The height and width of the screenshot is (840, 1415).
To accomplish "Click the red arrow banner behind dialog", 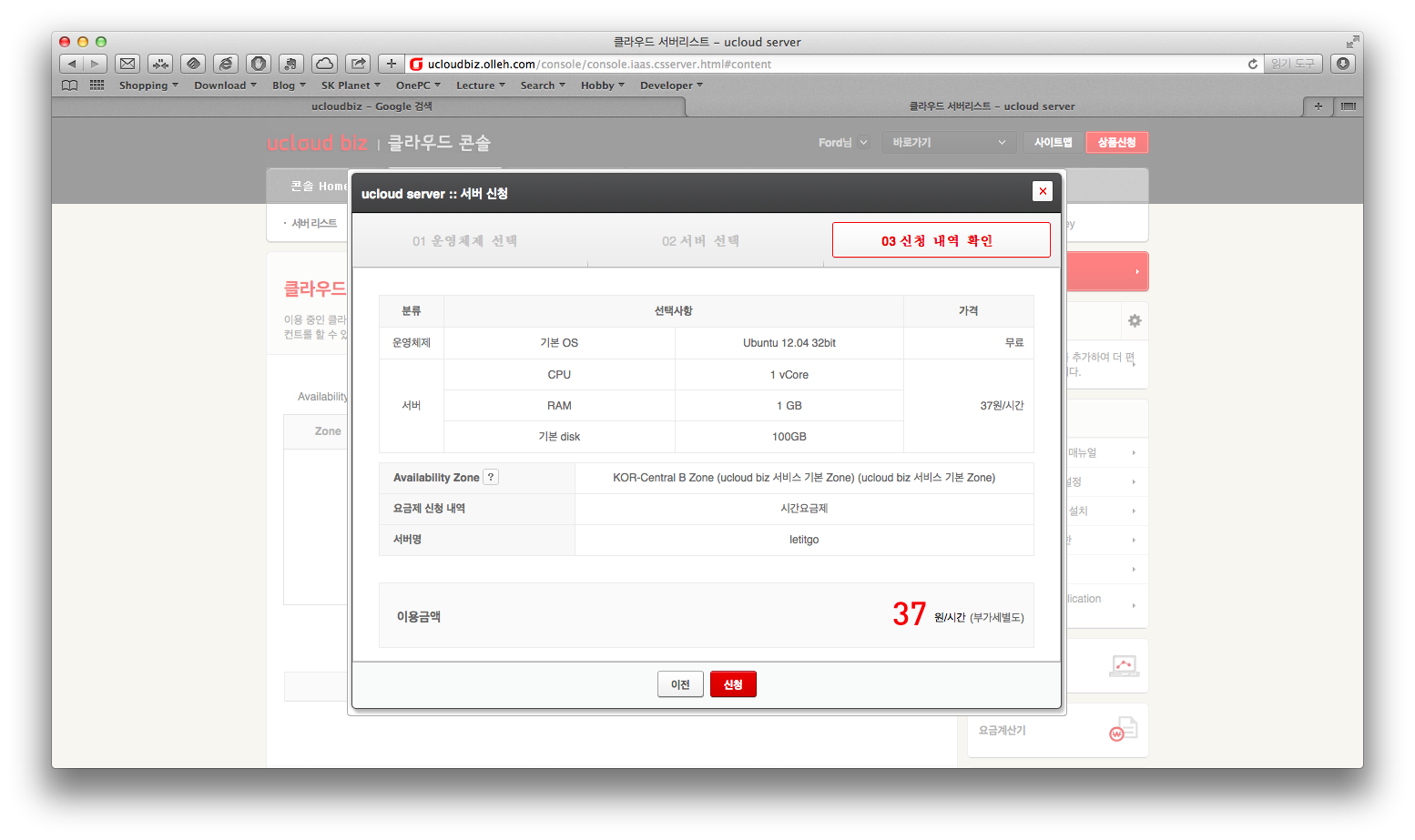I will coord(1106,271).
